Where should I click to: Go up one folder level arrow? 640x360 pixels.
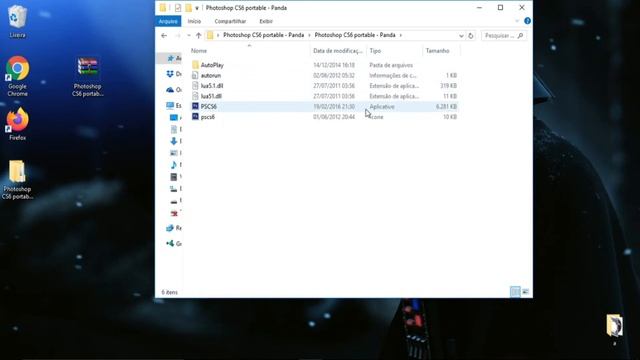tap(198, 36)
